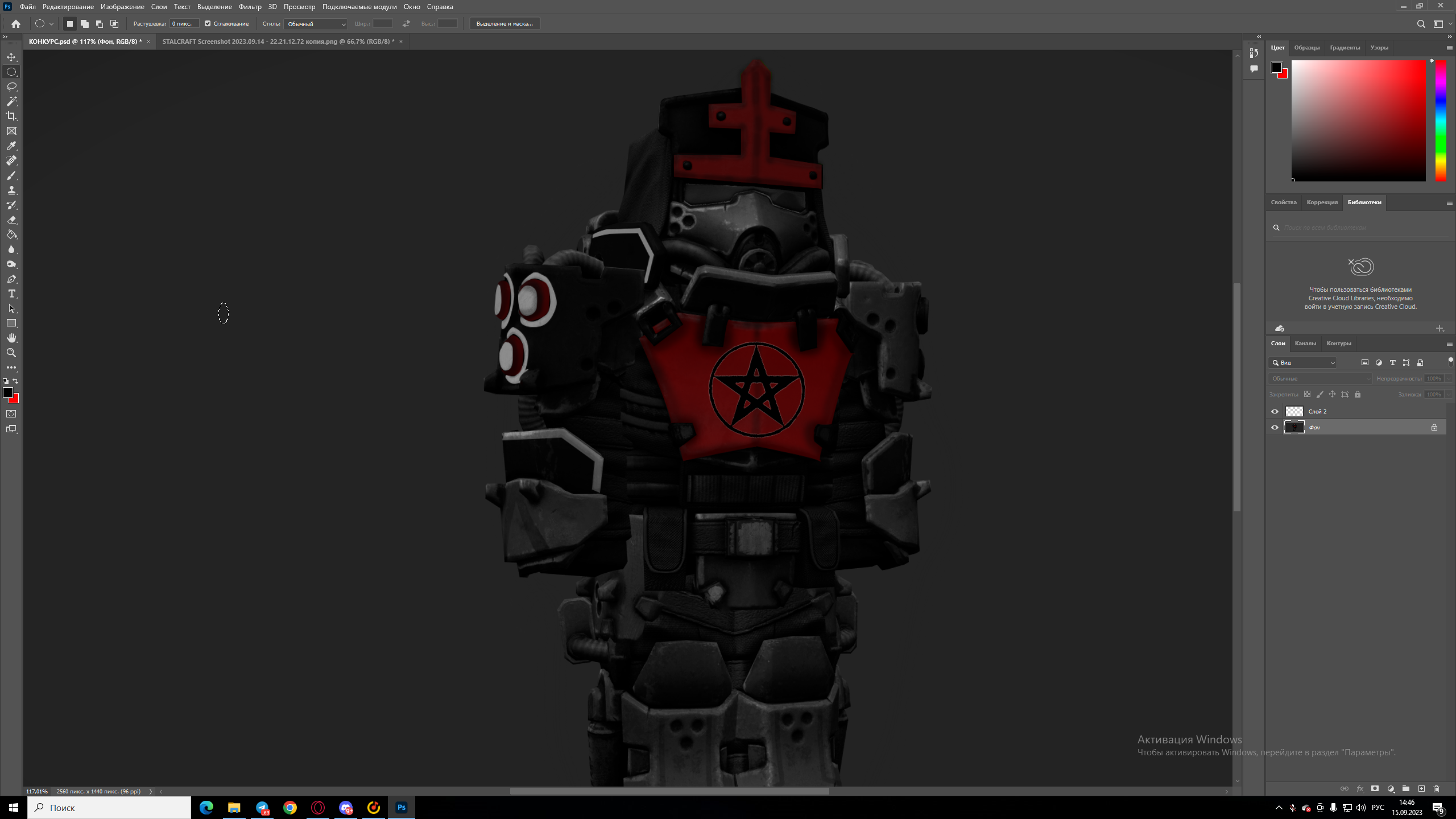
Task: Open the Изображение menu
Action: 122,7
